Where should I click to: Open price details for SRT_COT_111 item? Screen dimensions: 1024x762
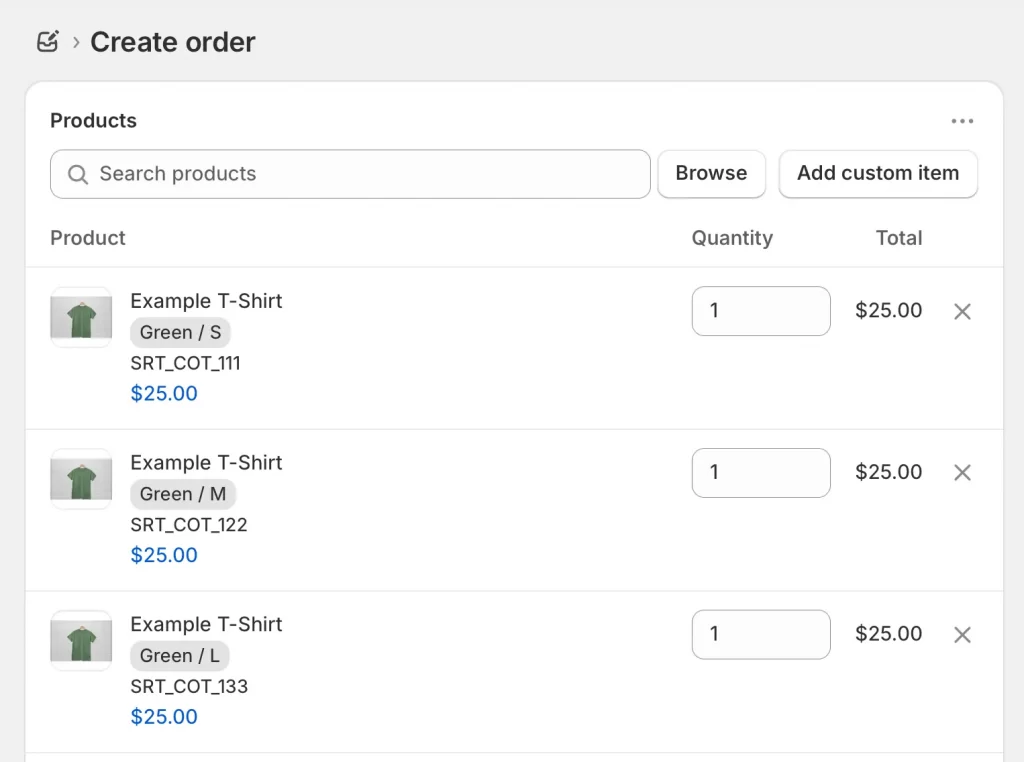[164, 393]
